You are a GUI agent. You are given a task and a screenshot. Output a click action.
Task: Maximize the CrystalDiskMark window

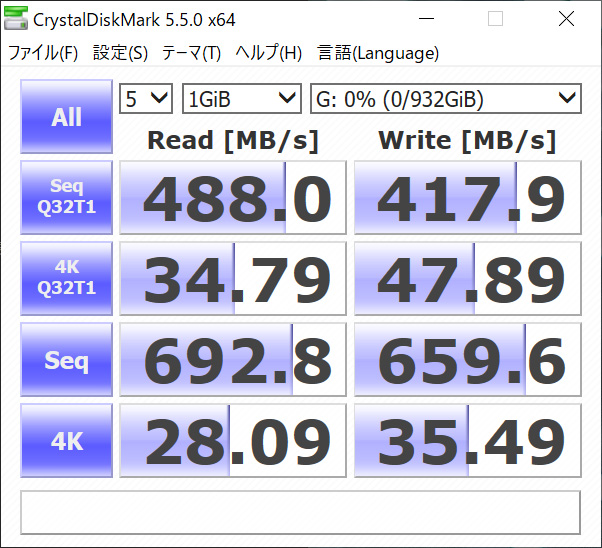point(495,18)
